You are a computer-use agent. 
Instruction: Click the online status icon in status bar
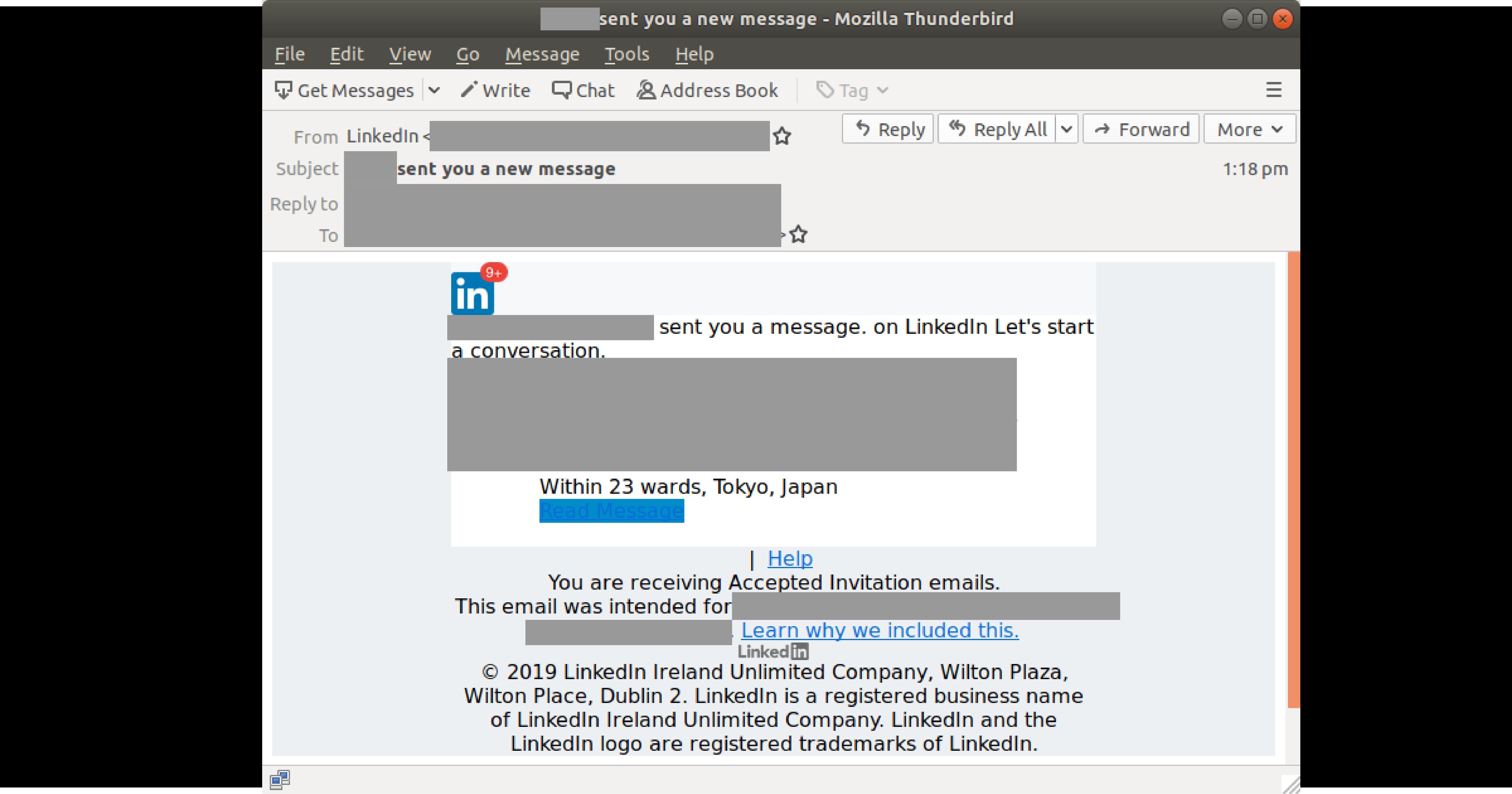[x=280, y=779]
